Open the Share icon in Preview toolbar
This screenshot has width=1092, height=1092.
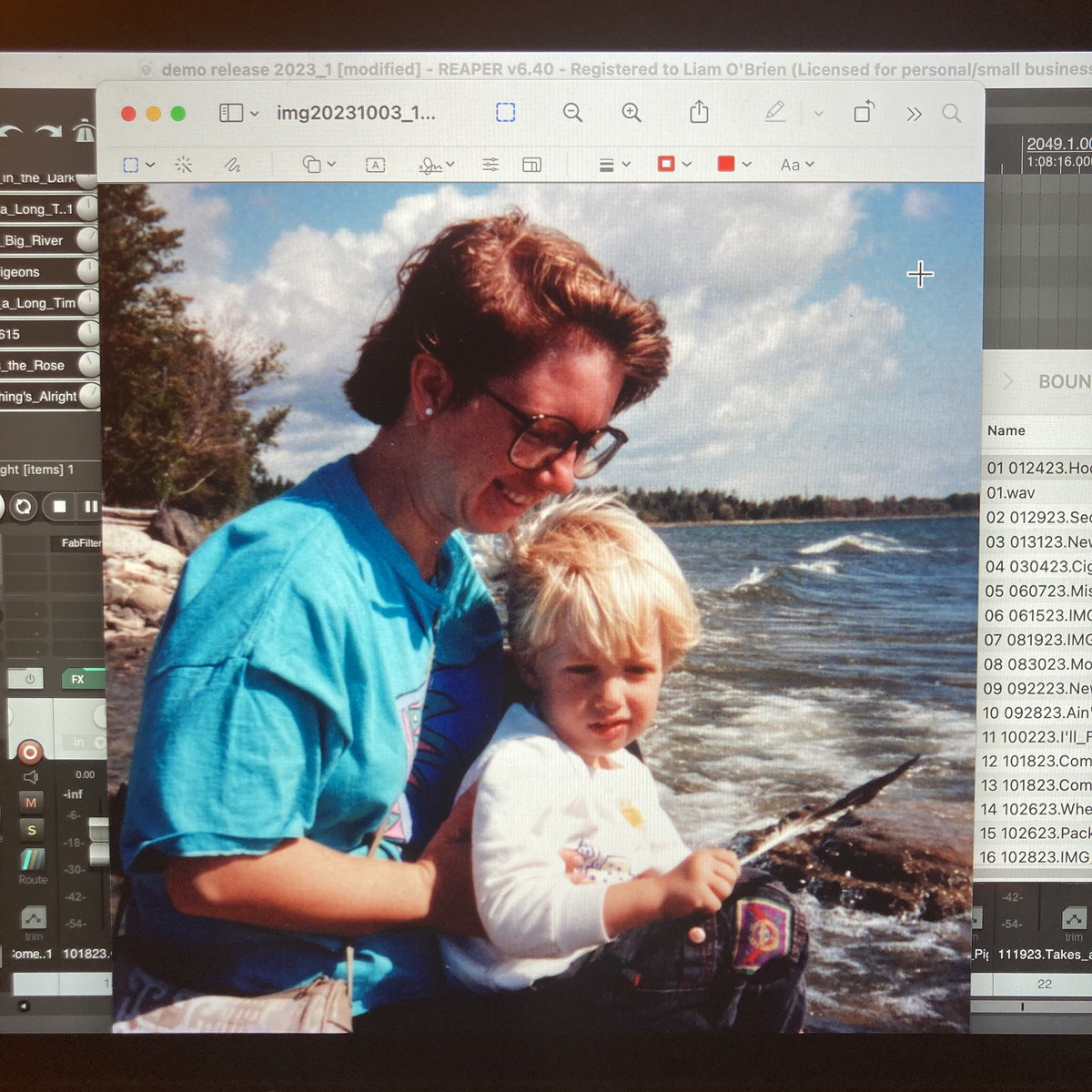pos(699,112)
